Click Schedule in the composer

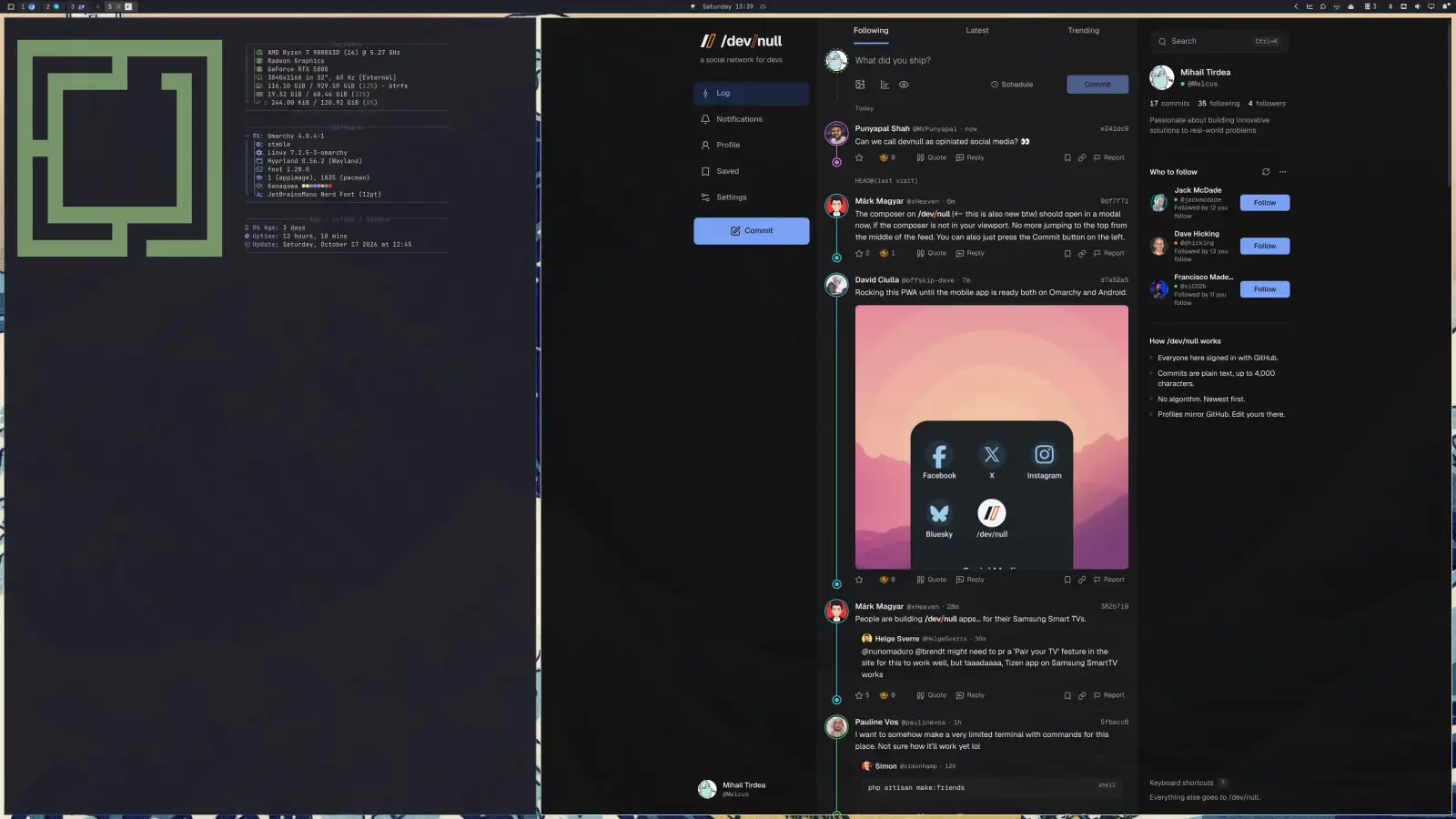click(1012, 85)
